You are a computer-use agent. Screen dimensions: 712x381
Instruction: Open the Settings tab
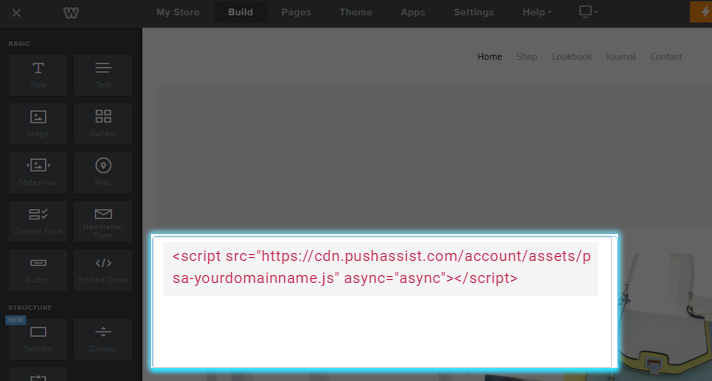(474, 12)
